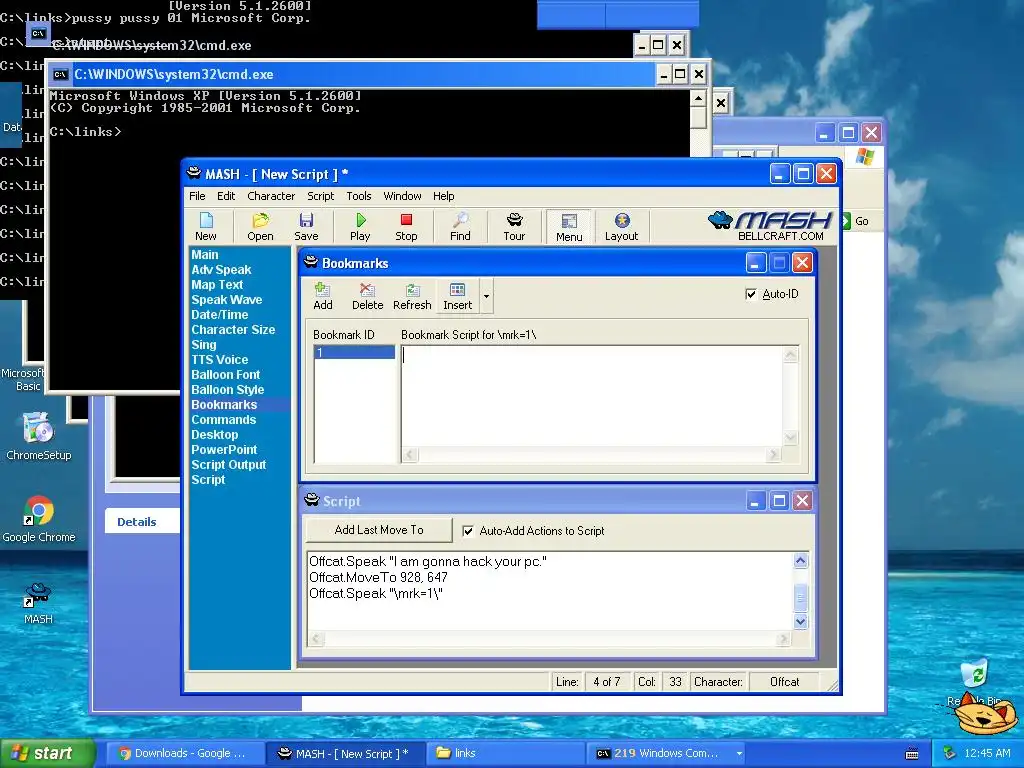1024x768 pixels.
Task: Open Google Chrome desktop shortcut
Action: [39, 519]
